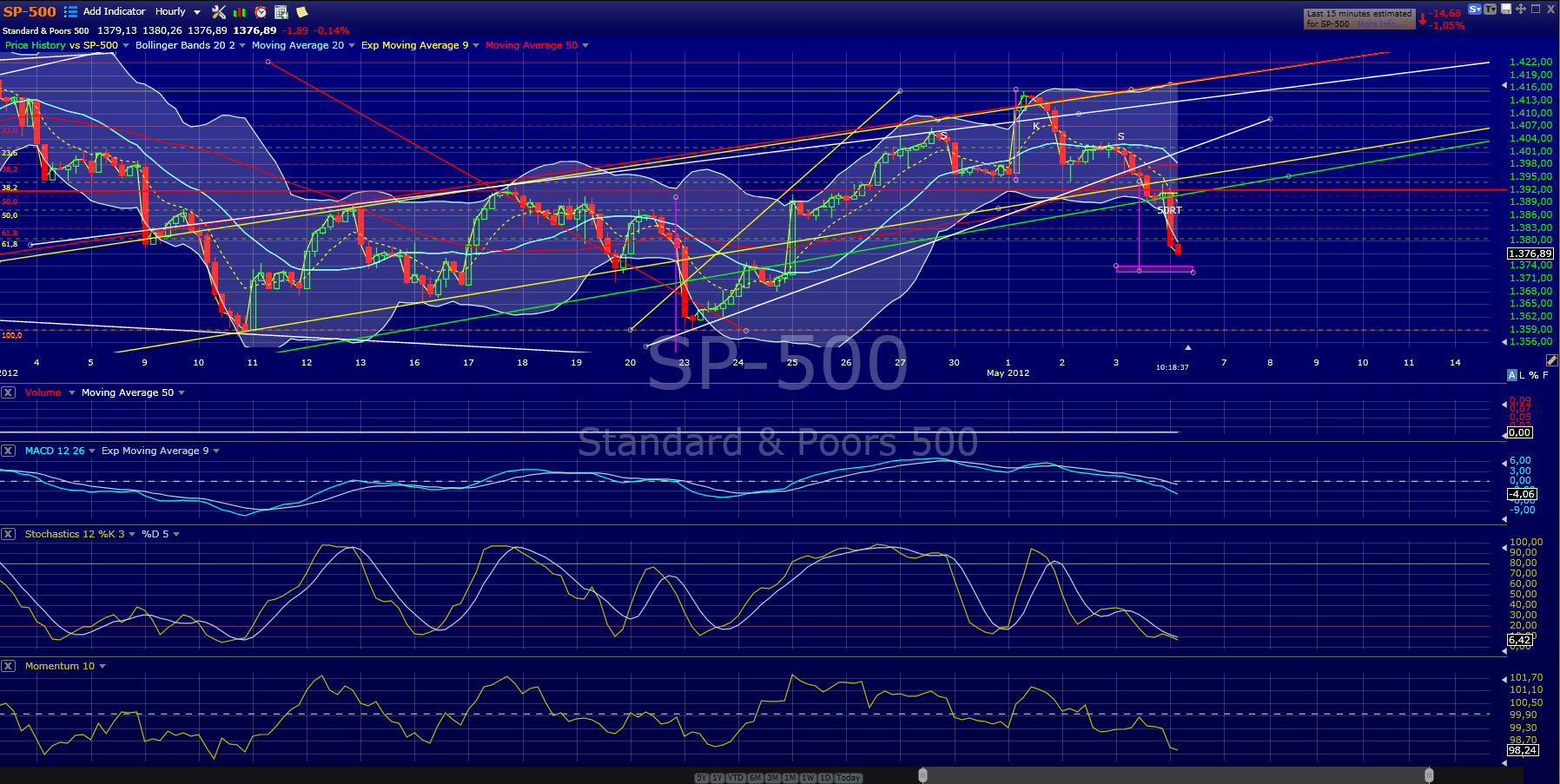Select the YTD time range
Image resolution: width=1560 pixels, height=784 pixels.
point(736,777)
